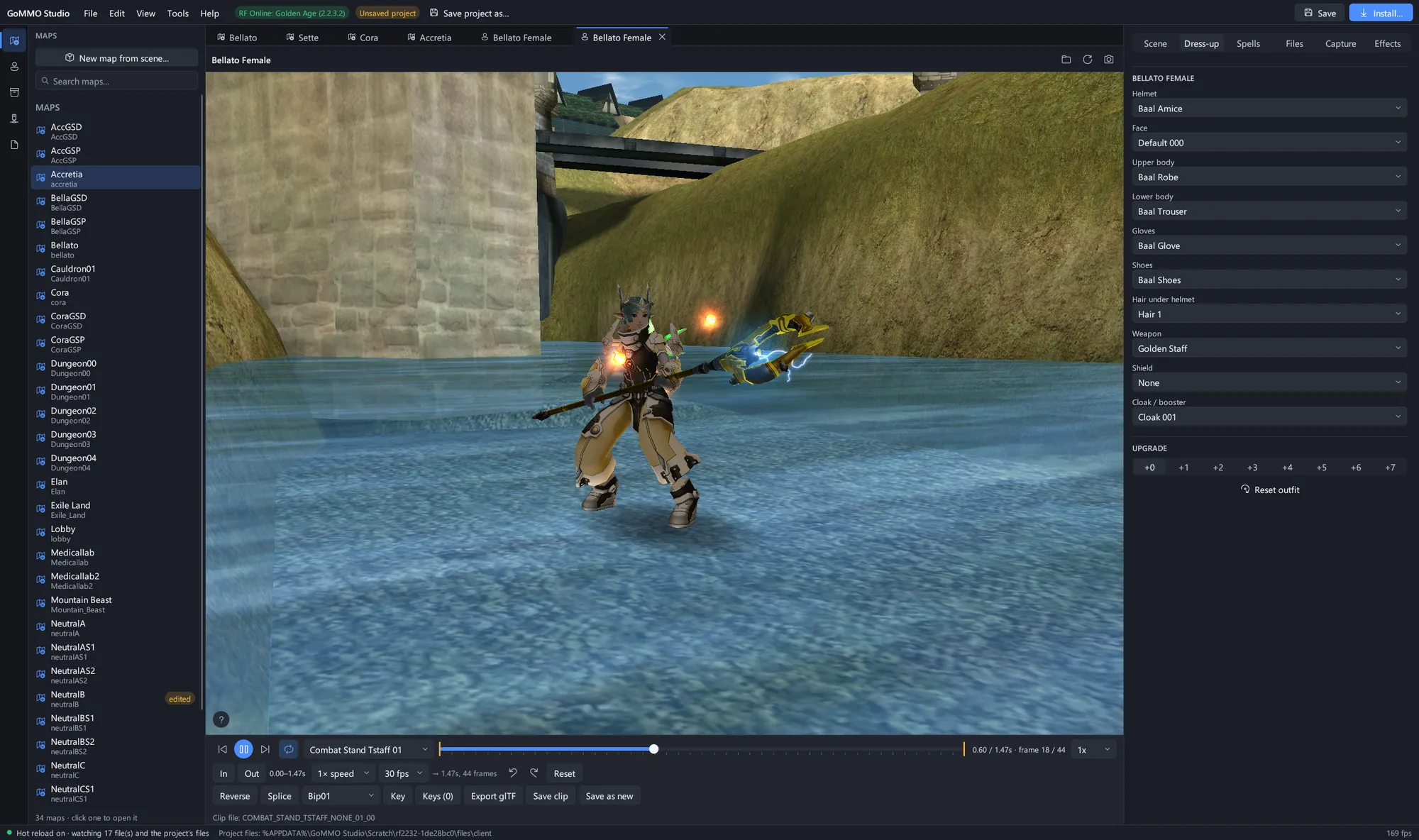The height and width of the screenshot is (840, 1419).
Task: Open the Helmet dropdown Baal Amice
Action: click(x=1269, y=109)
